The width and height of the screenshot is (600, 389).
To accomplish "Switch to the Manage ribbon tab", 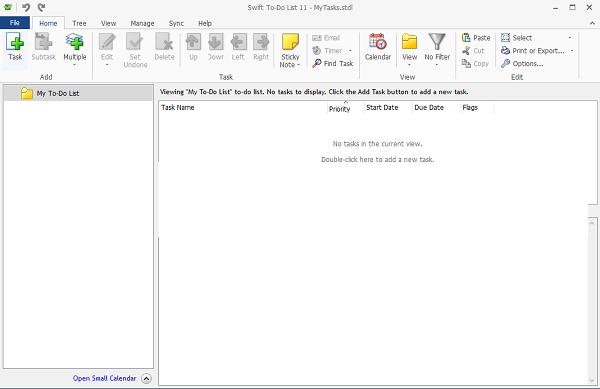I will pos(142,23).
